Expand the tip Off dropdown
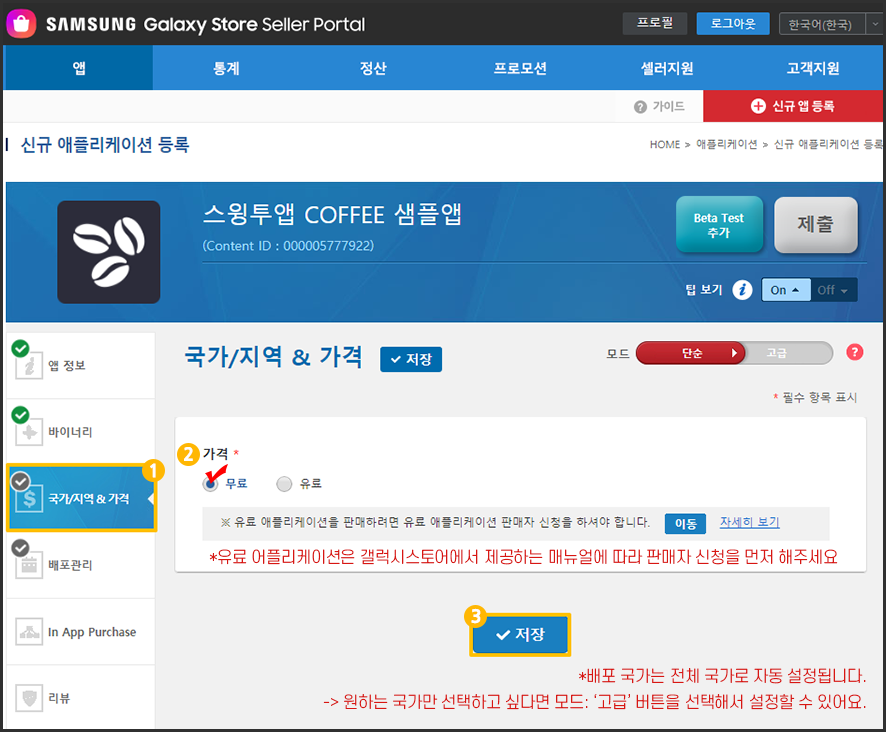 coord(833,290)
